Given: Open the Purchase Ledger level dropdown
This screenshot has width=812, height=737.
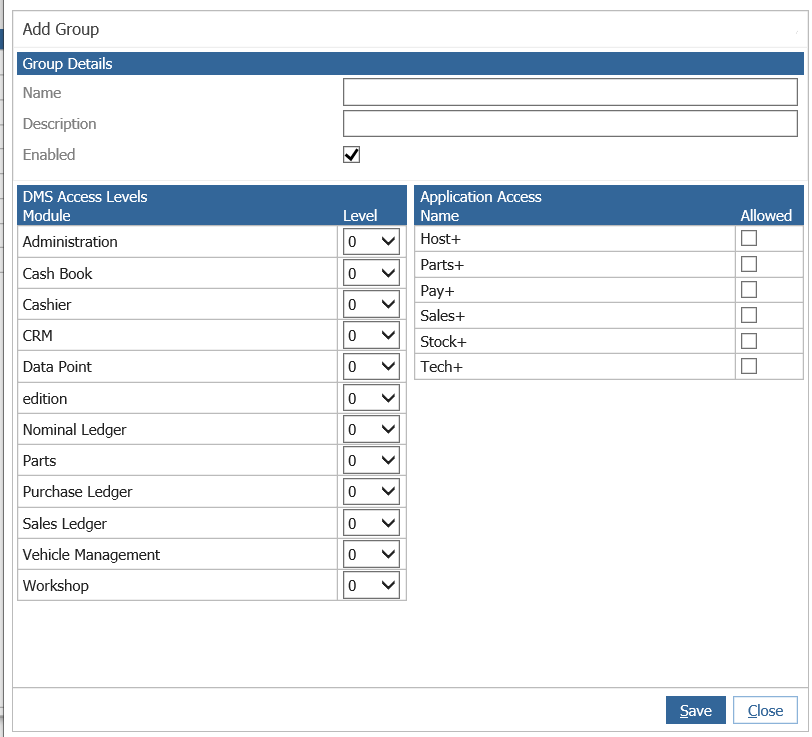Looking at the screenshot, I should [x=371, y=491].
